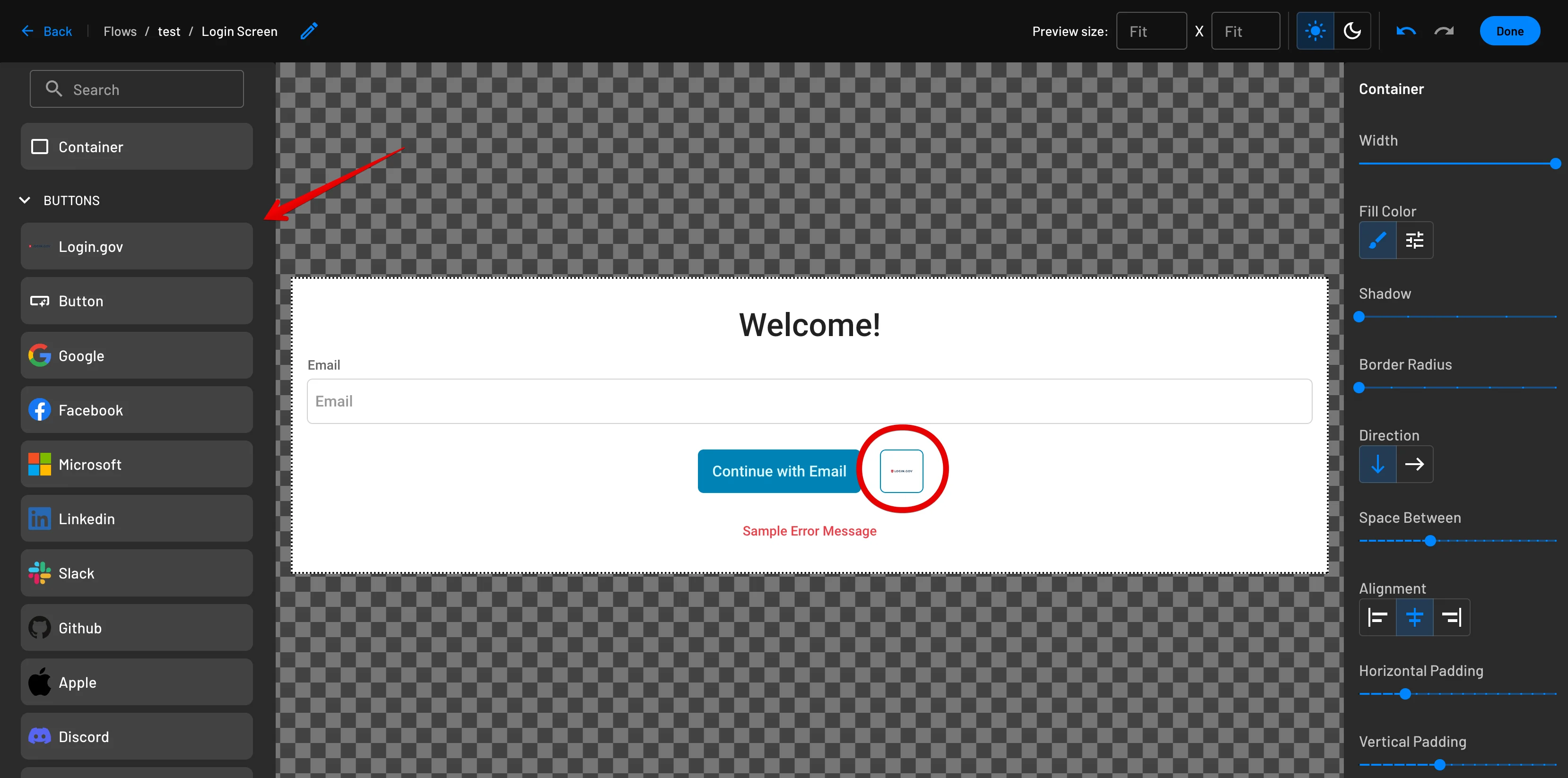Add the Github button component
Viewport: 1568px width, 778px height.
[x=136, y=628]
